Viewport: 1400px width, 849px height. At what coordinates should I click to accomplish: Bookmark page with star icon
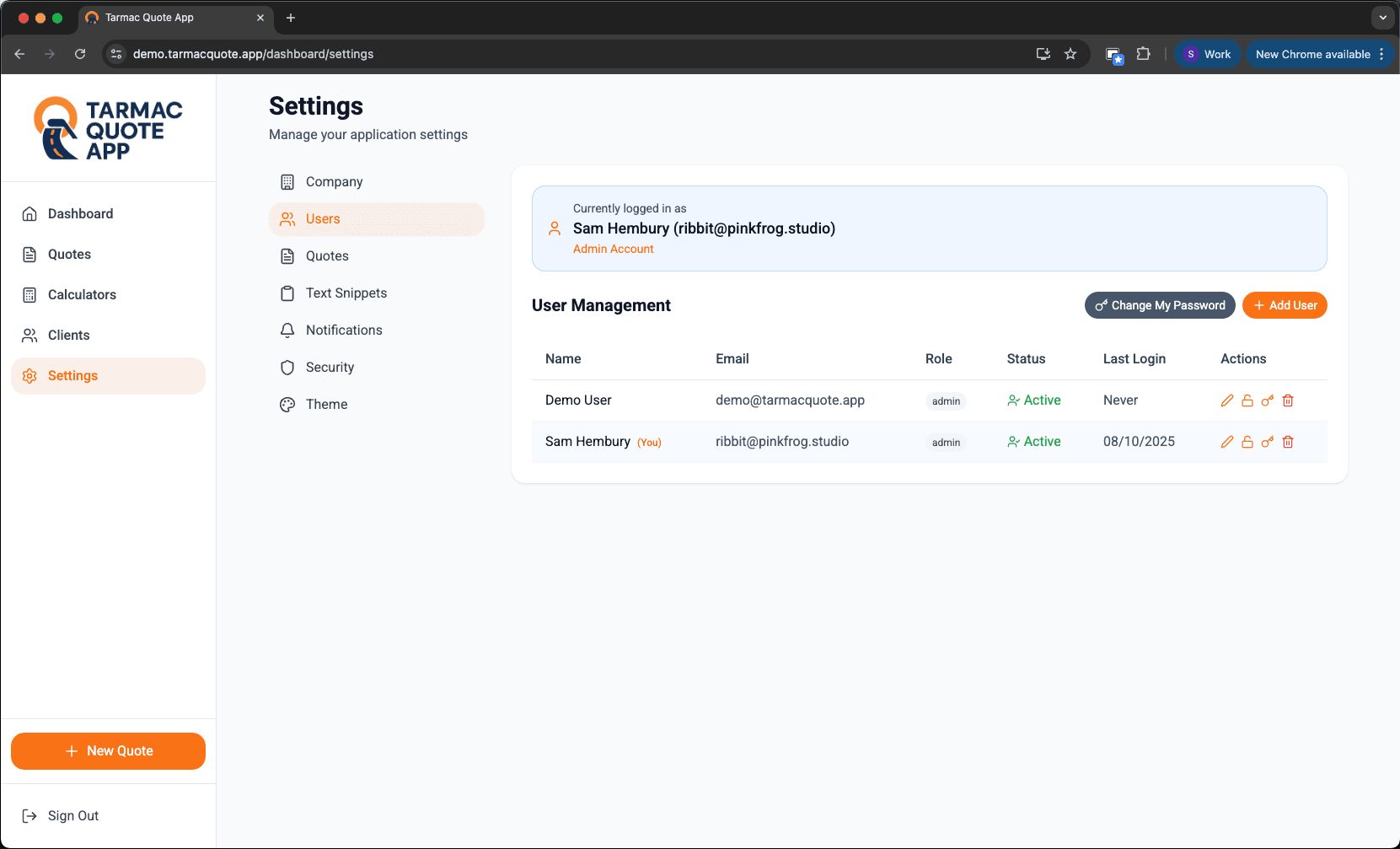[1070, 54]
